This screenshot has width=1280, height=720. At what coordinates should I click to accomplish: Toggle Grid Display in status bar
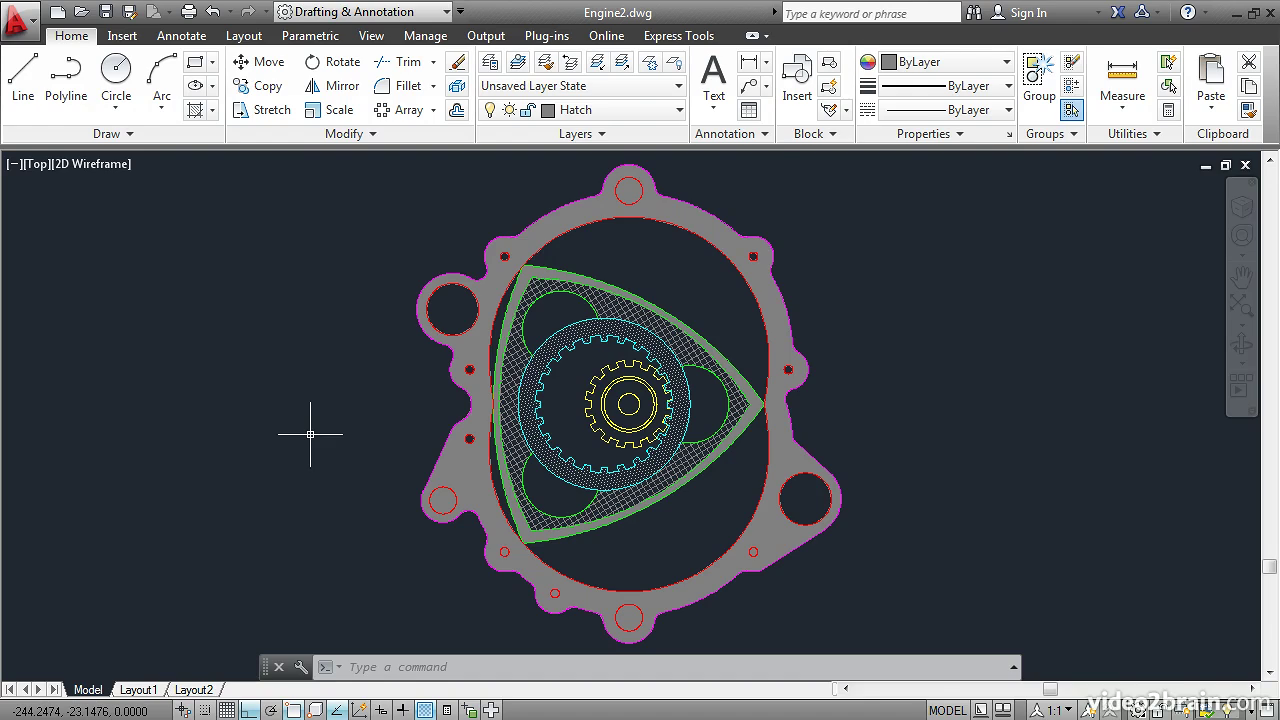(227, 710)
